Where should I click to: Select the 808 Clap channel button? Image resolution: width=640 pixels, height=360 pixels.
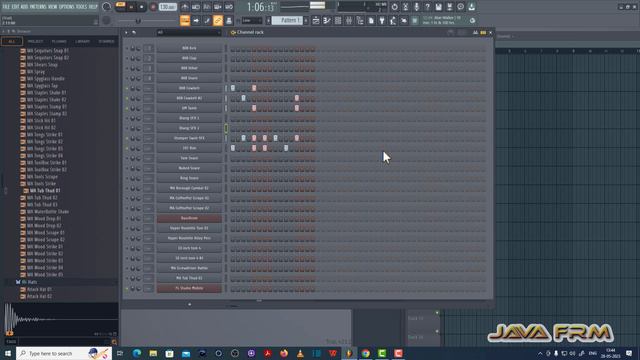tap(189, 58)
